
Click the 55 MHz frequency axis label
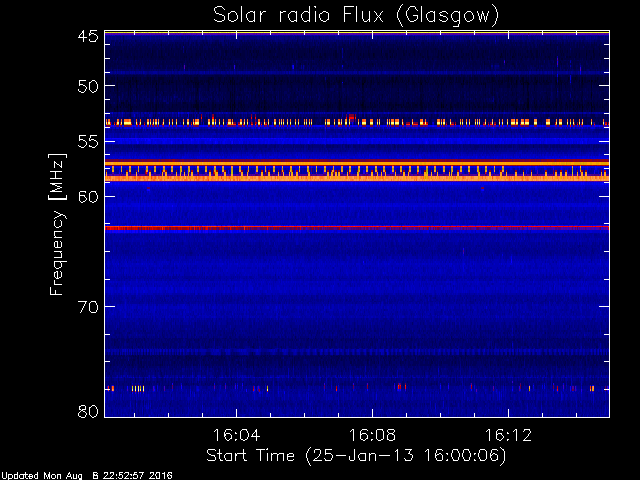[88, 142]
